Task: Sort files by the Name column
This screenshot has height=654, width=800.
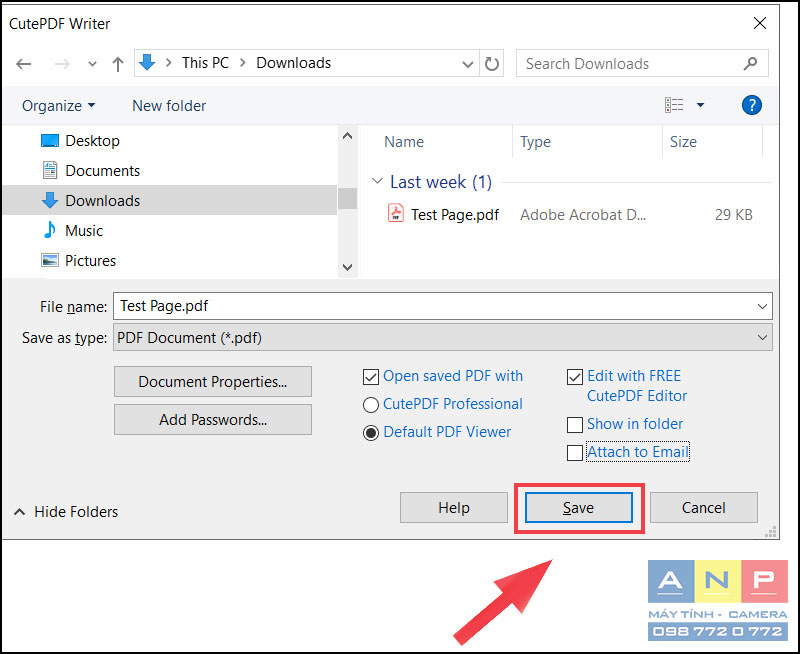Action: [x=404, y=141]
